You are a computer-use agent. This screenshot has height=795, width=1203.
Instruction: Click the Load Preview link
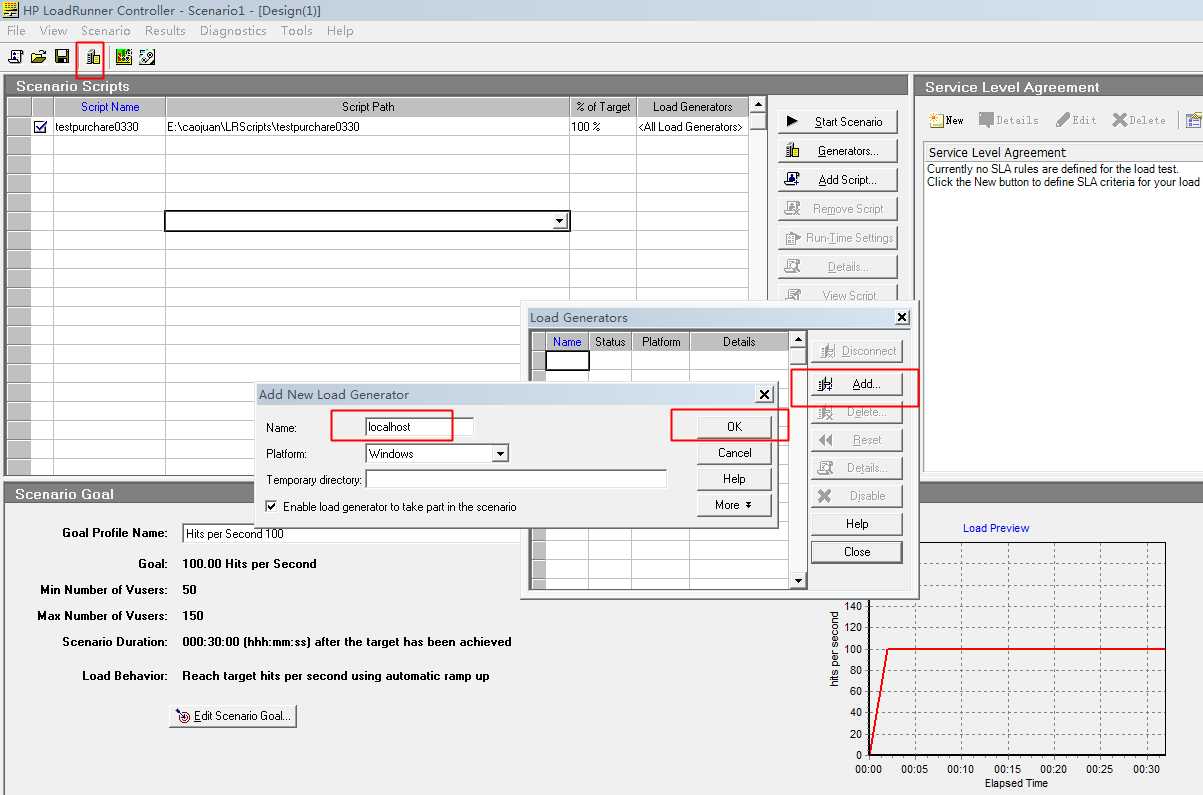click(996, 528)
